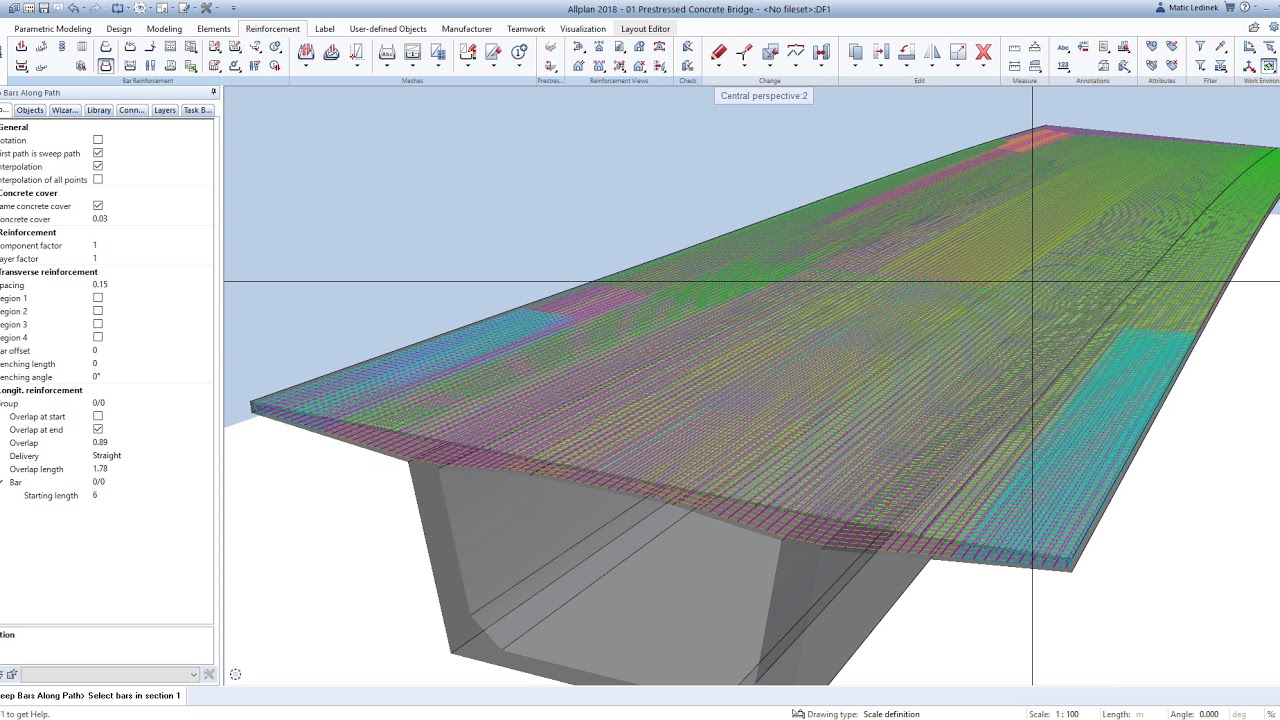Screen dimensions: 1280x720
Task: Click the Matic Ledinek user account
Action: coord(1188,8)
